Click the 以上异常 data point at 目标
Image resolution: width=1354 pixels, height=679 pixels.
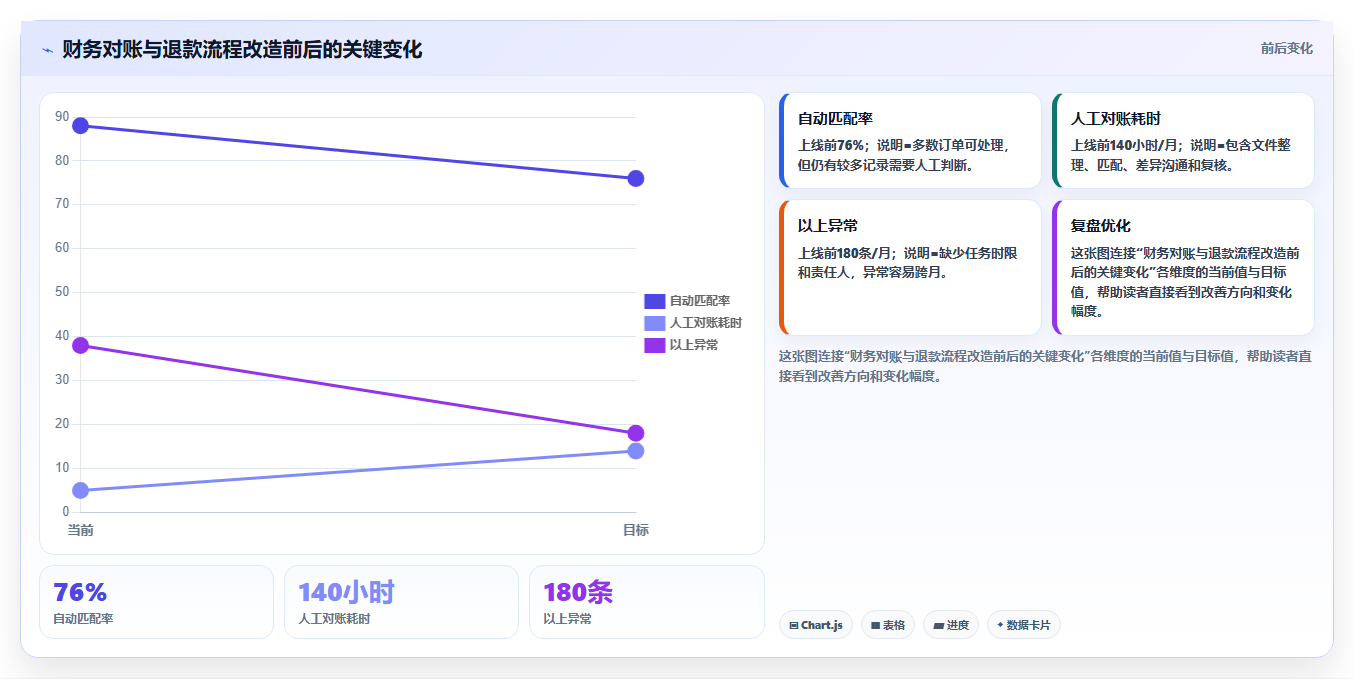point(636,434)
